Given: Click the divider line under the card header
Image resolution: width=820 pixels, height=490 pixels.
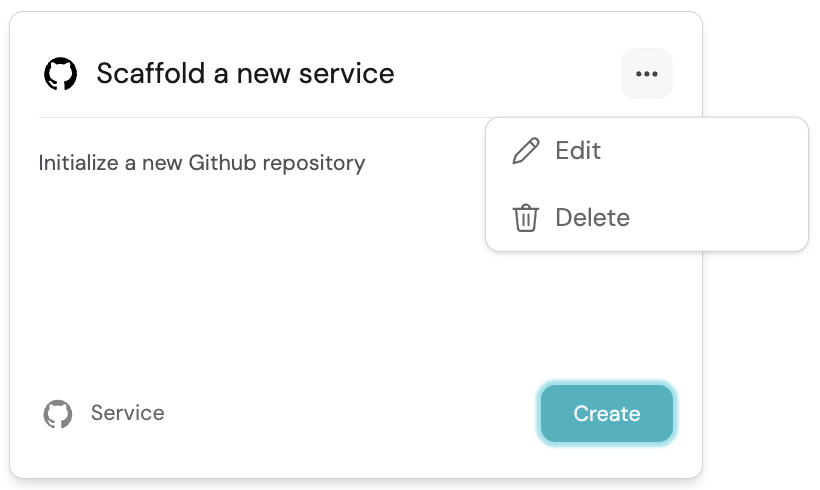Looking at the screenshot, I should coord(250,118).
